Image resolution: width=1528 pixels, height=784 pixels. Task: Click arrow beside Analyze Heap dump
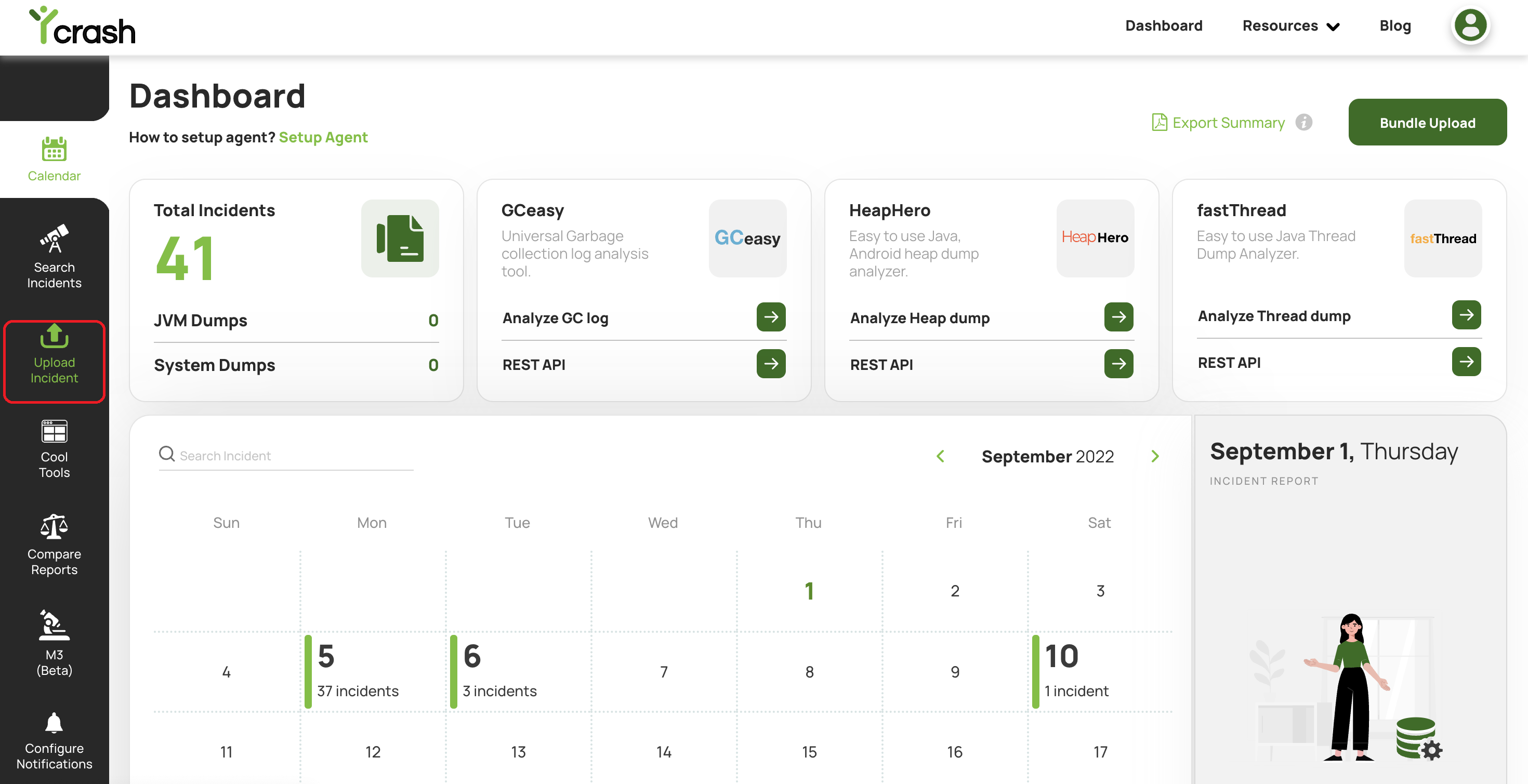(1118, 317)
